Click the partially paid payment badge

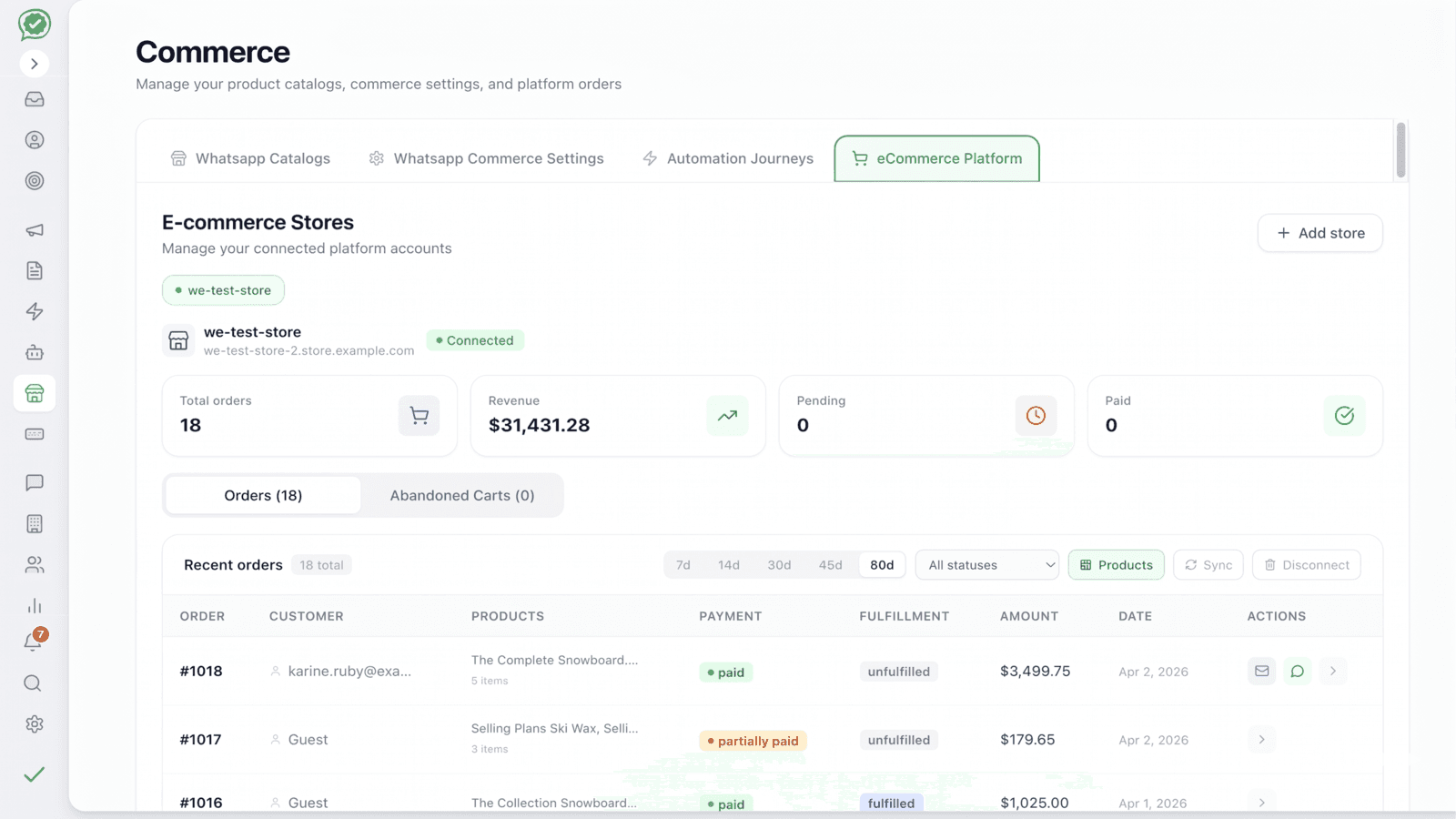click(x=753, y=741)
